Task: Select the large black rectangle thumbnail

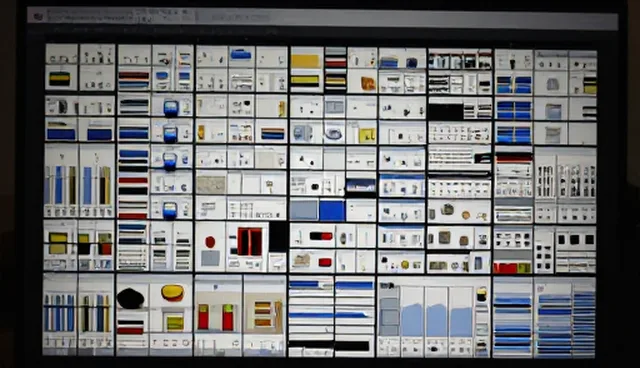Action: (445, 112)
